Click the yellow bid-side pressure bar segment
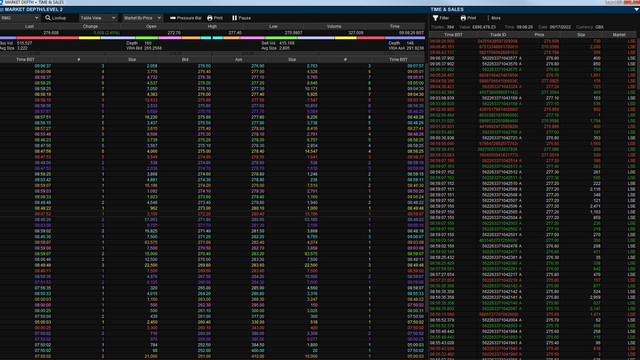 pos(89,38)
